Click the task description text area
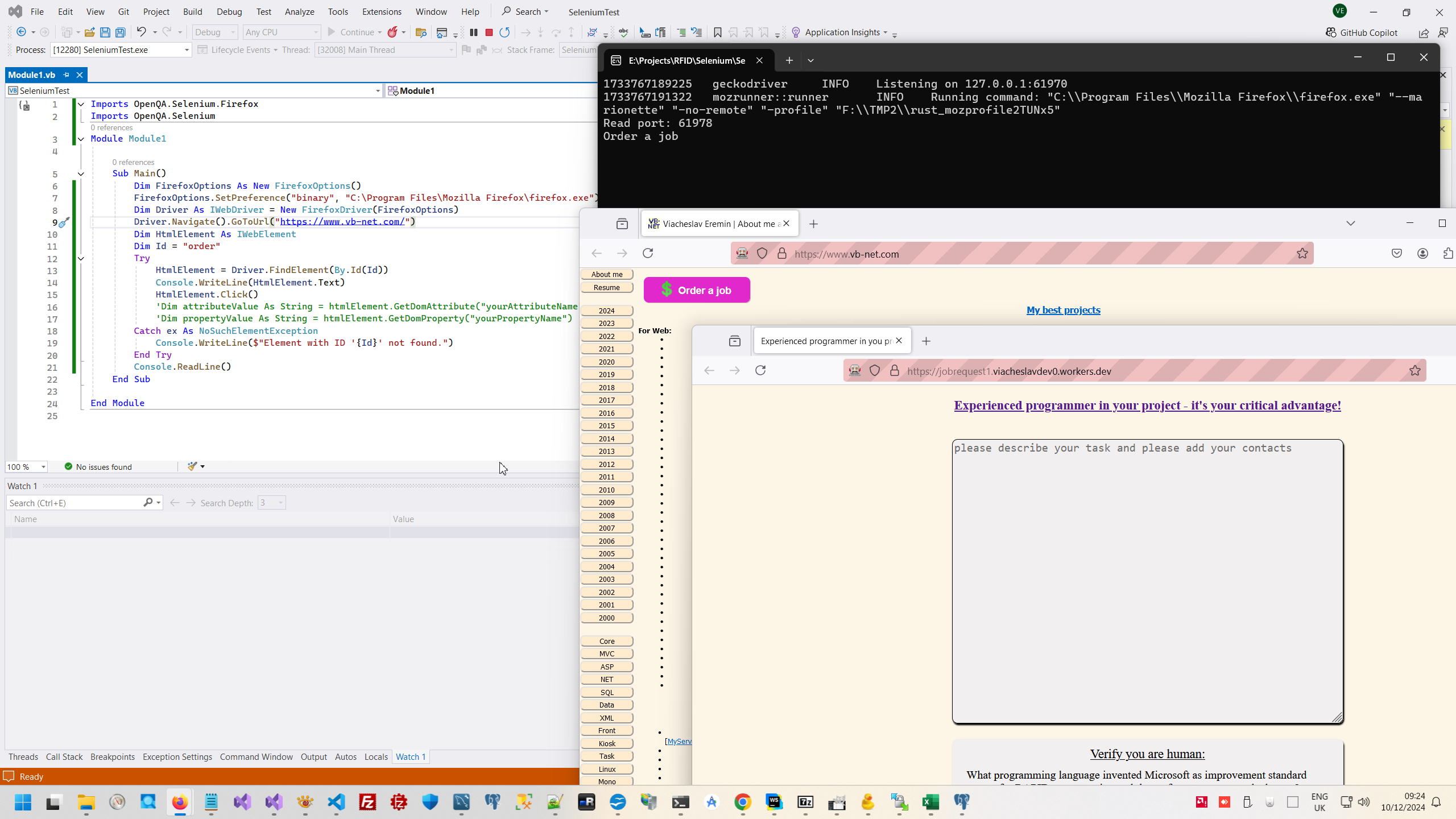The height and width of the screenshot is (819, 1456). 1147,580
